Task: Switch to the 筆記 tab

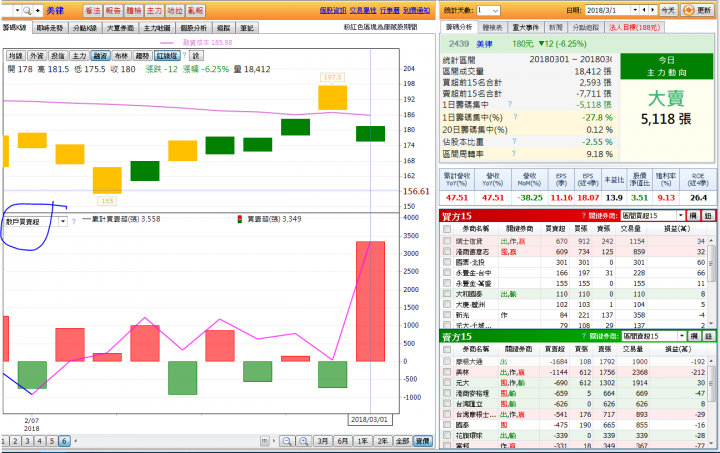Action: pyautogui.click(x=247, y=28)
